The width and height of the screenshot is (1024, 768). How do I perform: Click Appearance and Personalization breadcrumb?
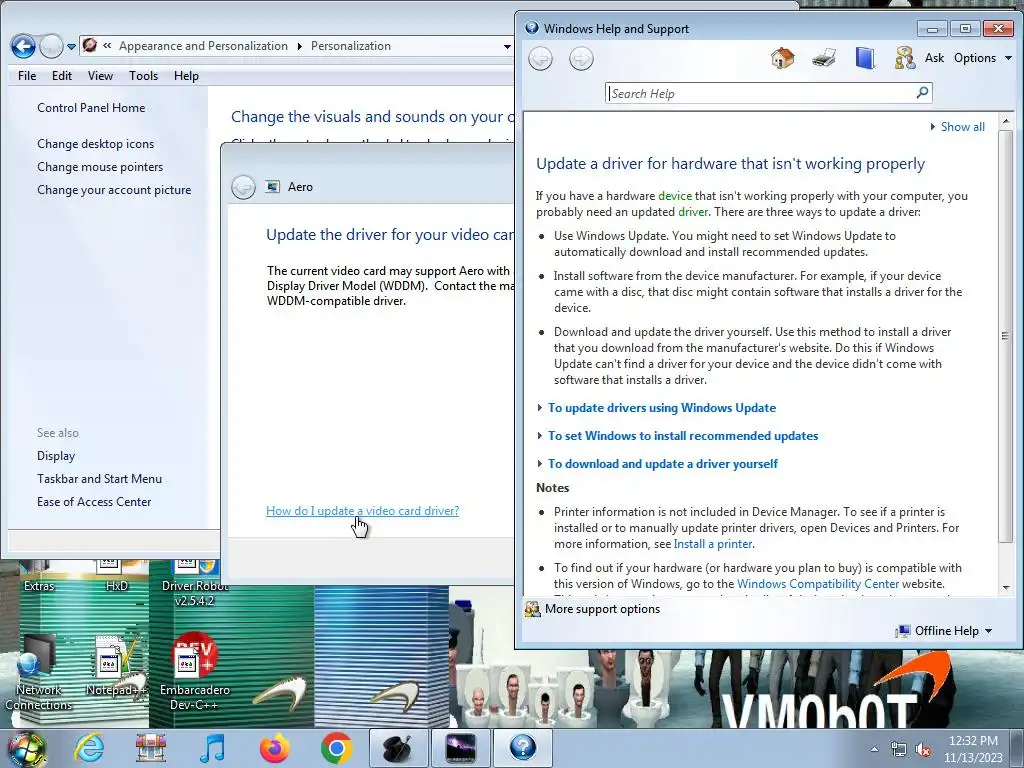click(x=203, y=46)
